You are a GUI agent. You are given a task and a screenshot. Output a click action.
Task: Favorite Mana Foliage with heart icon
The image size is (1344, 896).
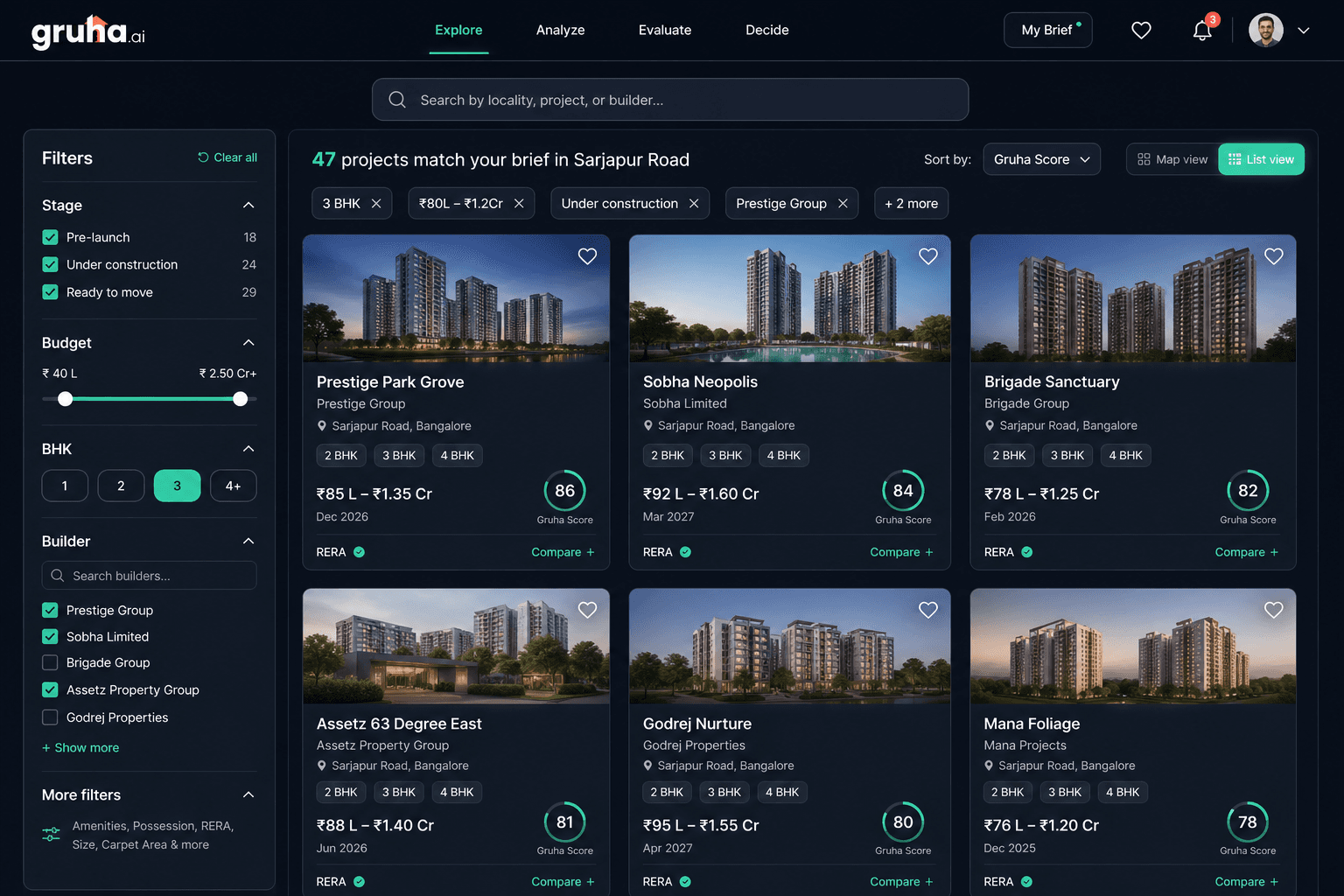click(x=1274, y=610)
